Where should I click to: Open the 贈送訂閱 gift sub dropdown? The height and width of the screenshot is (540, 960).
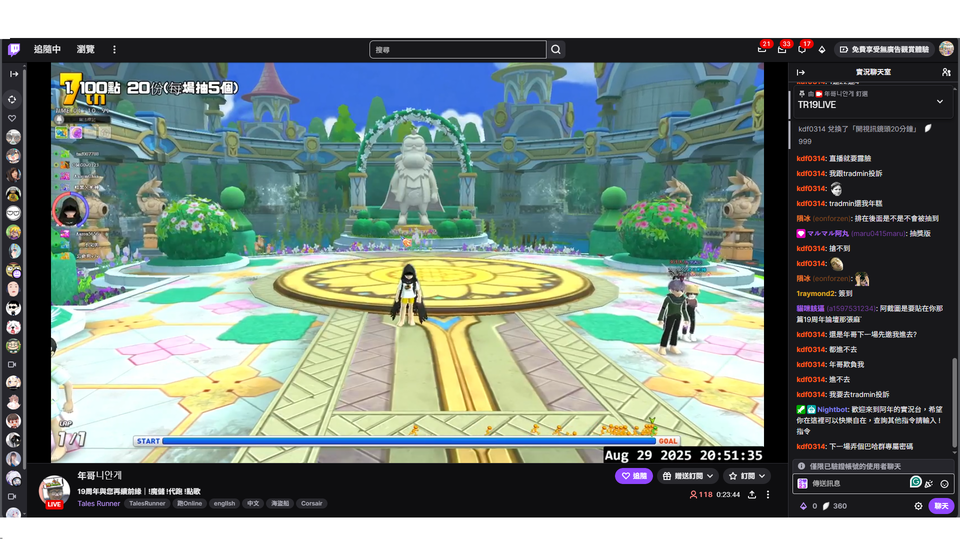[689, 476]
